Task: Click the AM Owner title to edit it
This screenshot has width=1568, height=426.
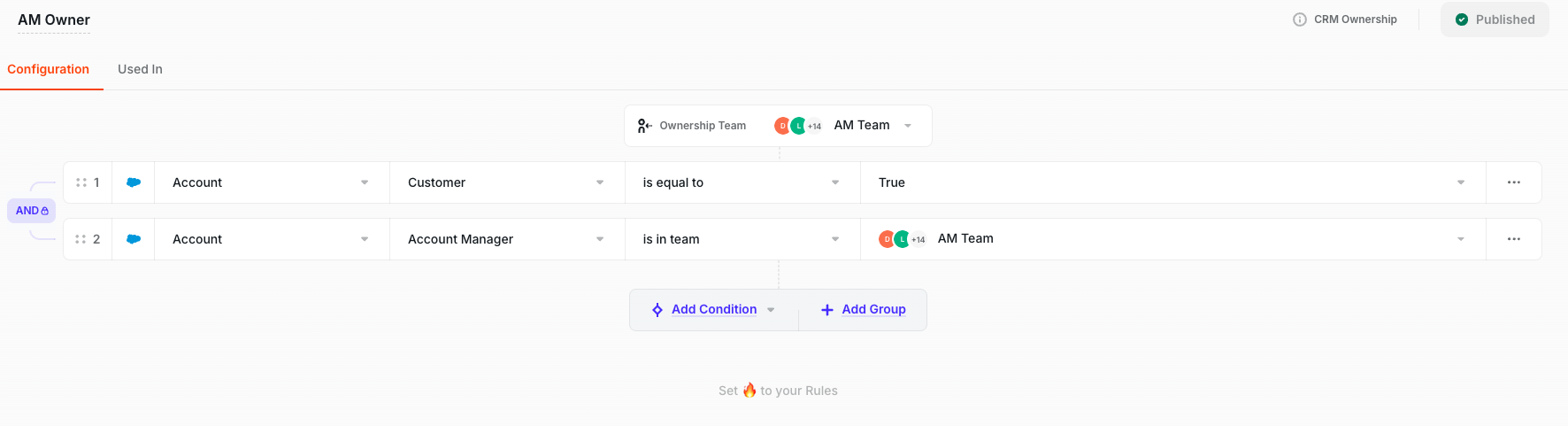Action: [x=54, y=19]
